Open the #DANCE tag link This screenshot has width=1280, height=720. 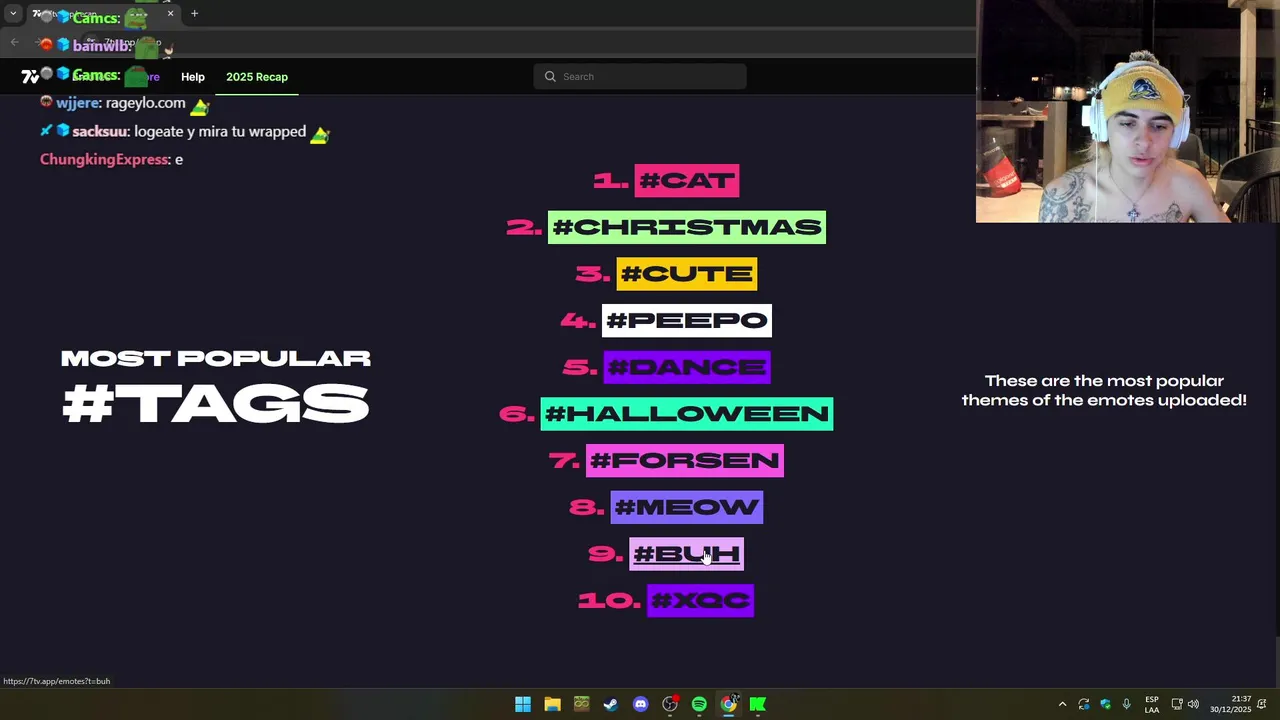tap(687, 367)
